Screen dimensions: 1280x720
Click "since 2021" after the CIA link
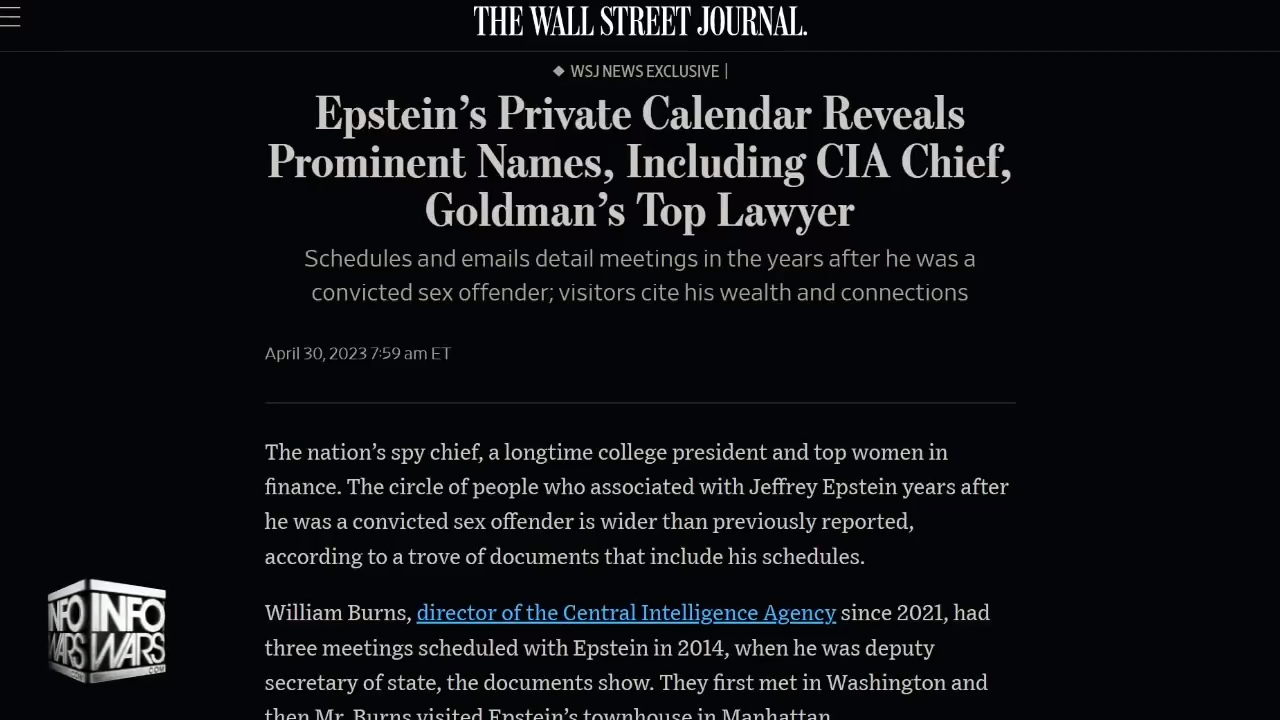[x=915, y=612]
